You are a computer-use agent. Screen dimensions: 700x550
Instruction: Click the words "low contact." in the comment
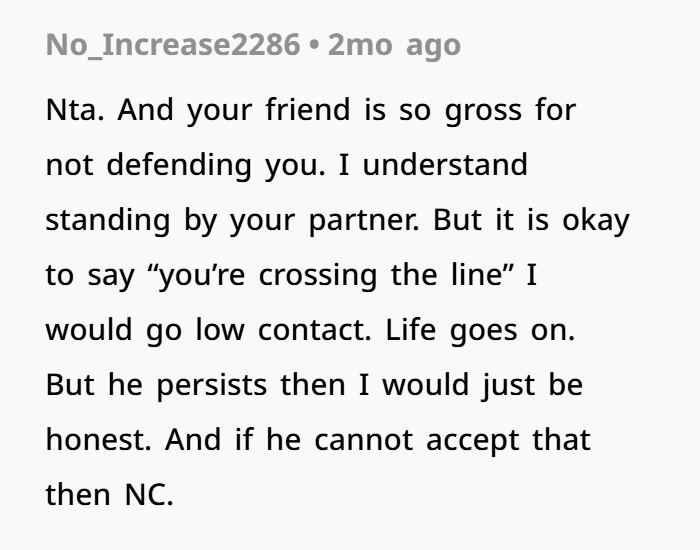point(283,330)
